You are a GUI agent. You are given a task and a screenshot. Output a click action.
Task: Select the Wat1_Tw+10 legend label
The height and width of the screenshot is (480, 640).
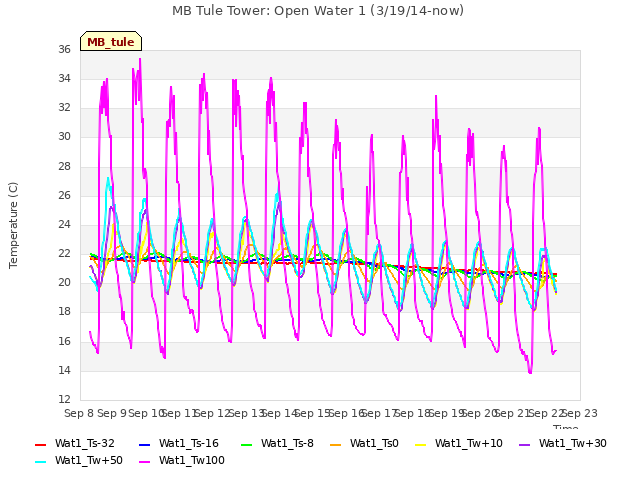tap(469, 444)
